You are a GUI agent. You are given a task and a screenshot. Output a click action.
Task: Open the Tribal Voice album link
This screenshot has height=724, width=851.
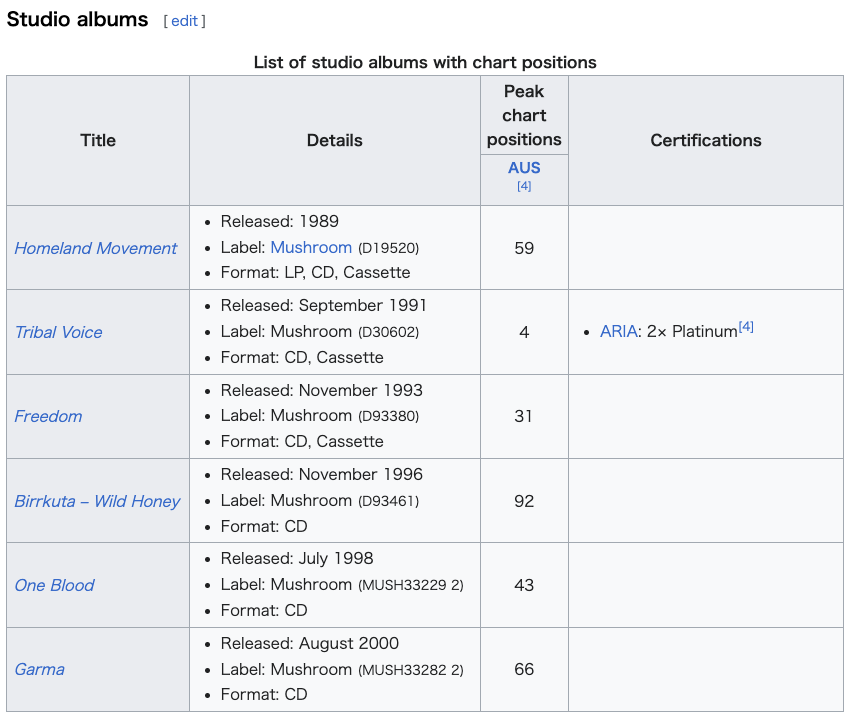coord(58,332)
